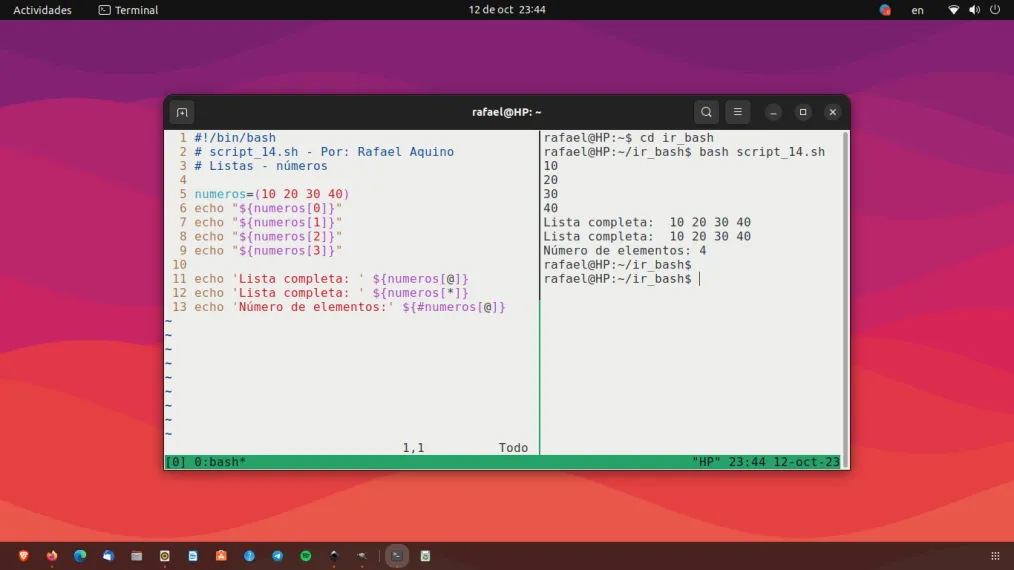Open the 'en' keyboard layout selector
Viewport: 1014px width, 570px height.
click(918, 10)
